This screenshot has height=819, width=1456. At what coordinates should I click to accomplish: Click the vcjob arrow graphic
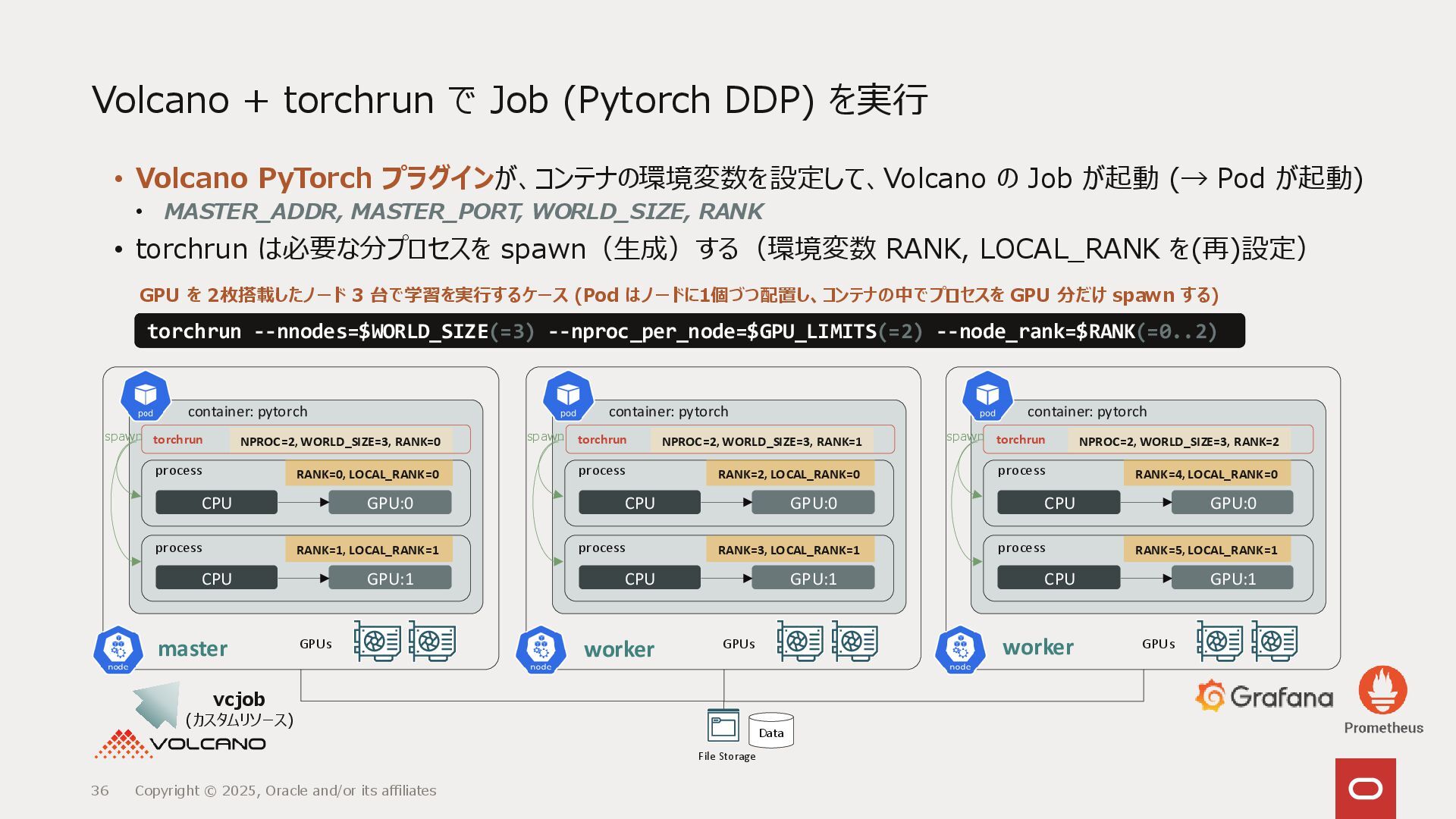click(x=158, y=704)
